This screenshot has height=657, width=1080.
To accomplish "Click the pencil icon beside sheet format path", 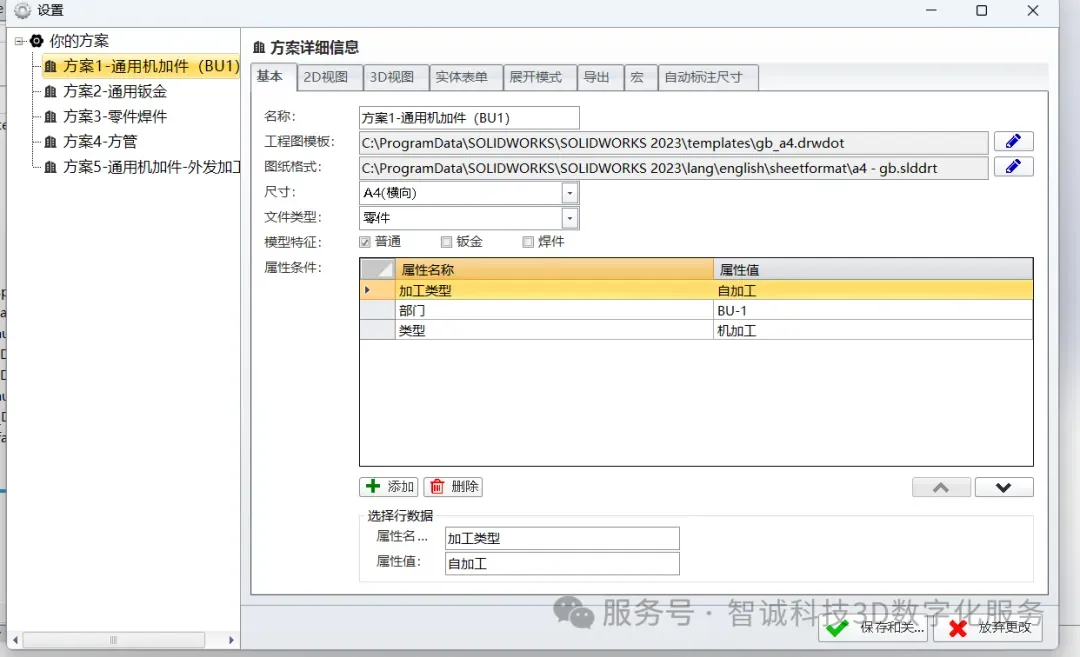I will pyautogui.click(x=1013, y=166).
